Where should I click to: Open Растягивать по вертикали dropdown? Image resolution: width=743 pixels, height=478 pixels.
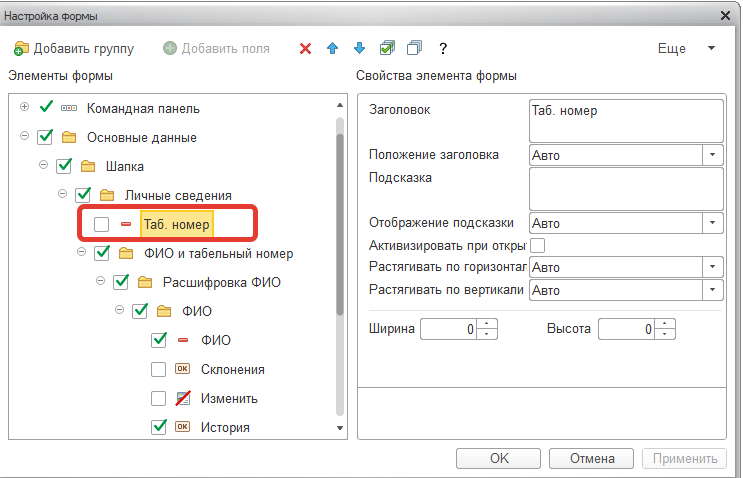point(712,290)
